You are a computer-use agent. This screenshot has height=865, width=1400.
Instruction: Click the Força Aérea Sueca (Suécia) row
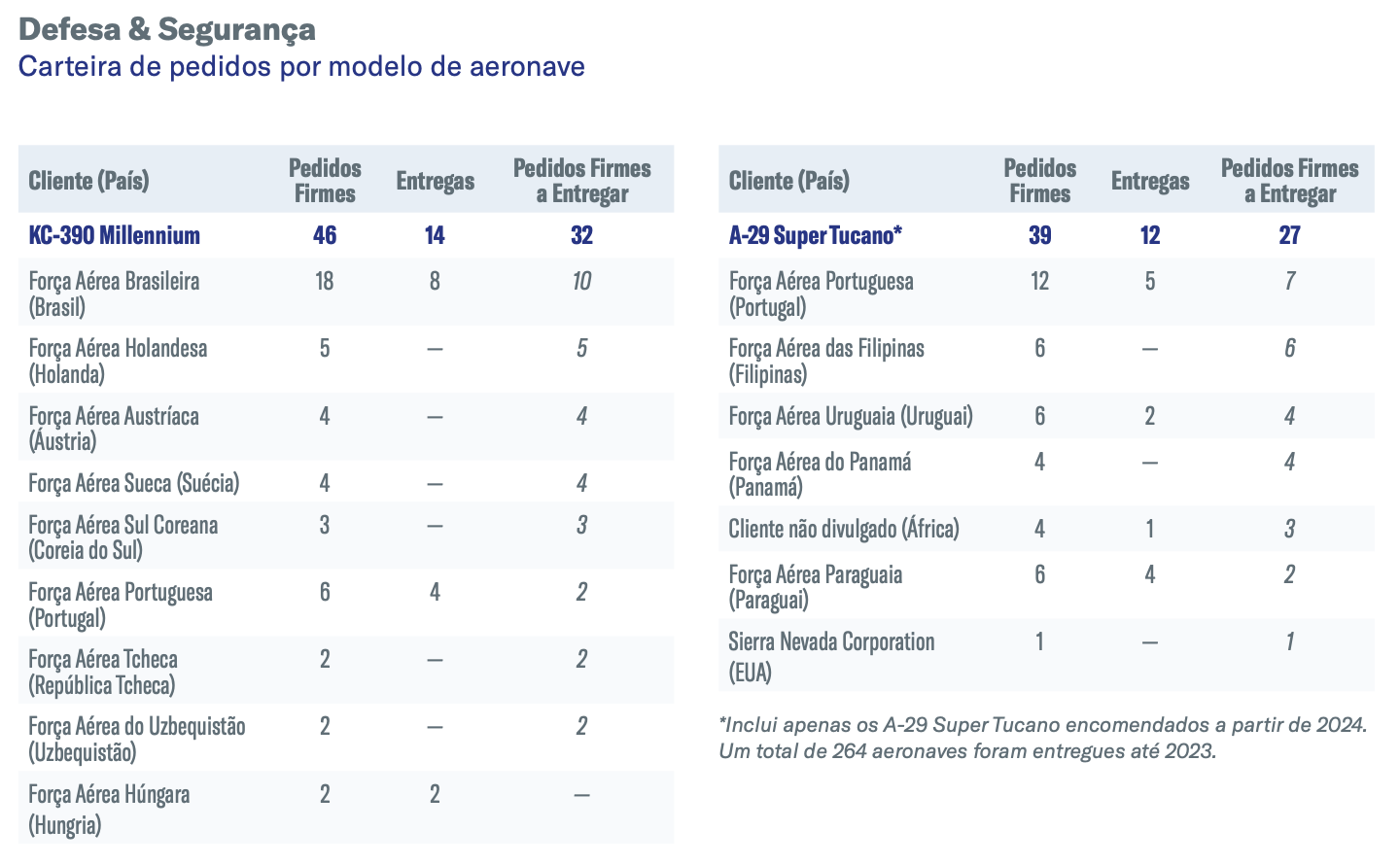[x=134, y=483]
